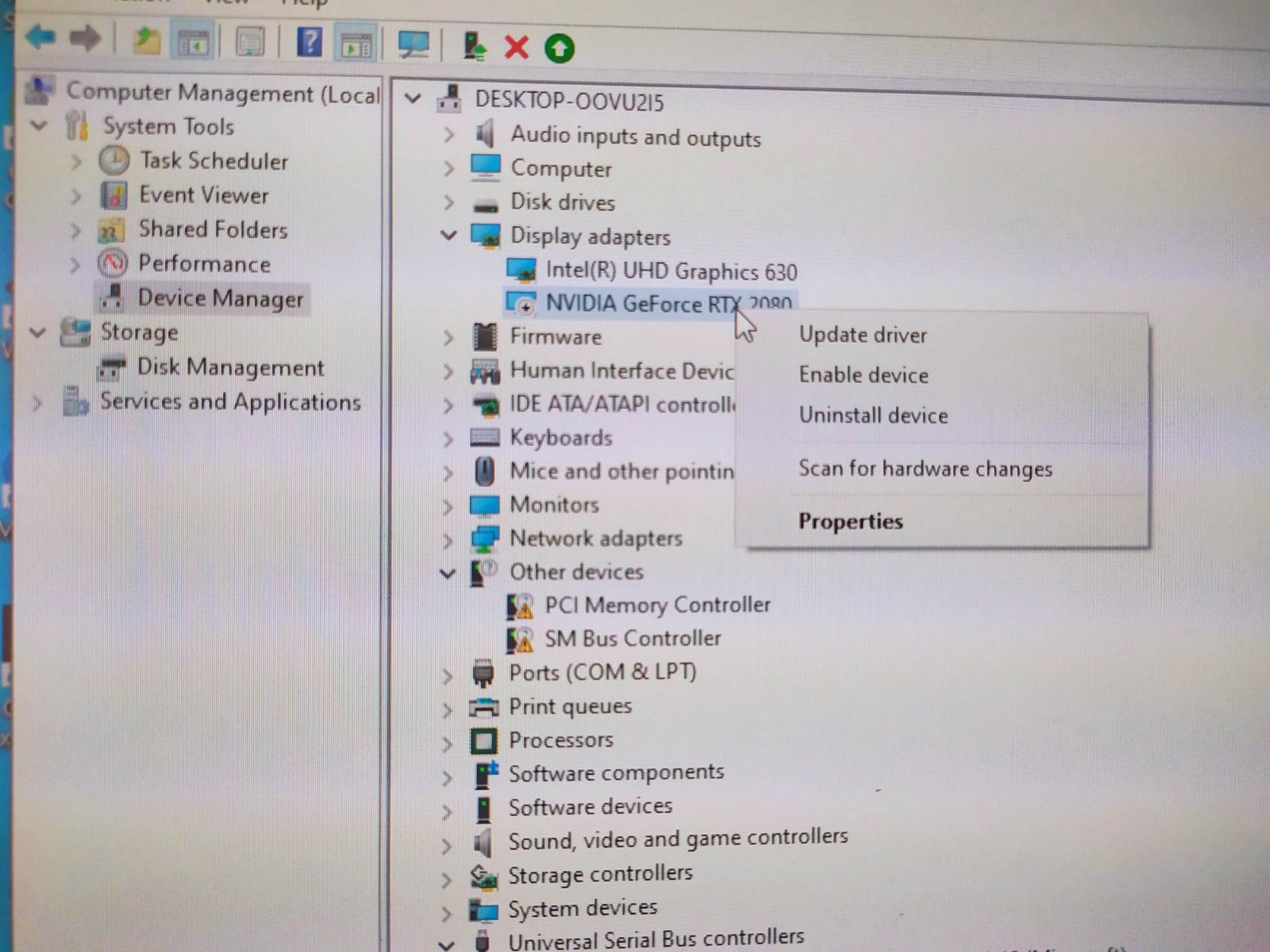
Task: Expand the Storage controllers category
Action: [x=446, y=879]
